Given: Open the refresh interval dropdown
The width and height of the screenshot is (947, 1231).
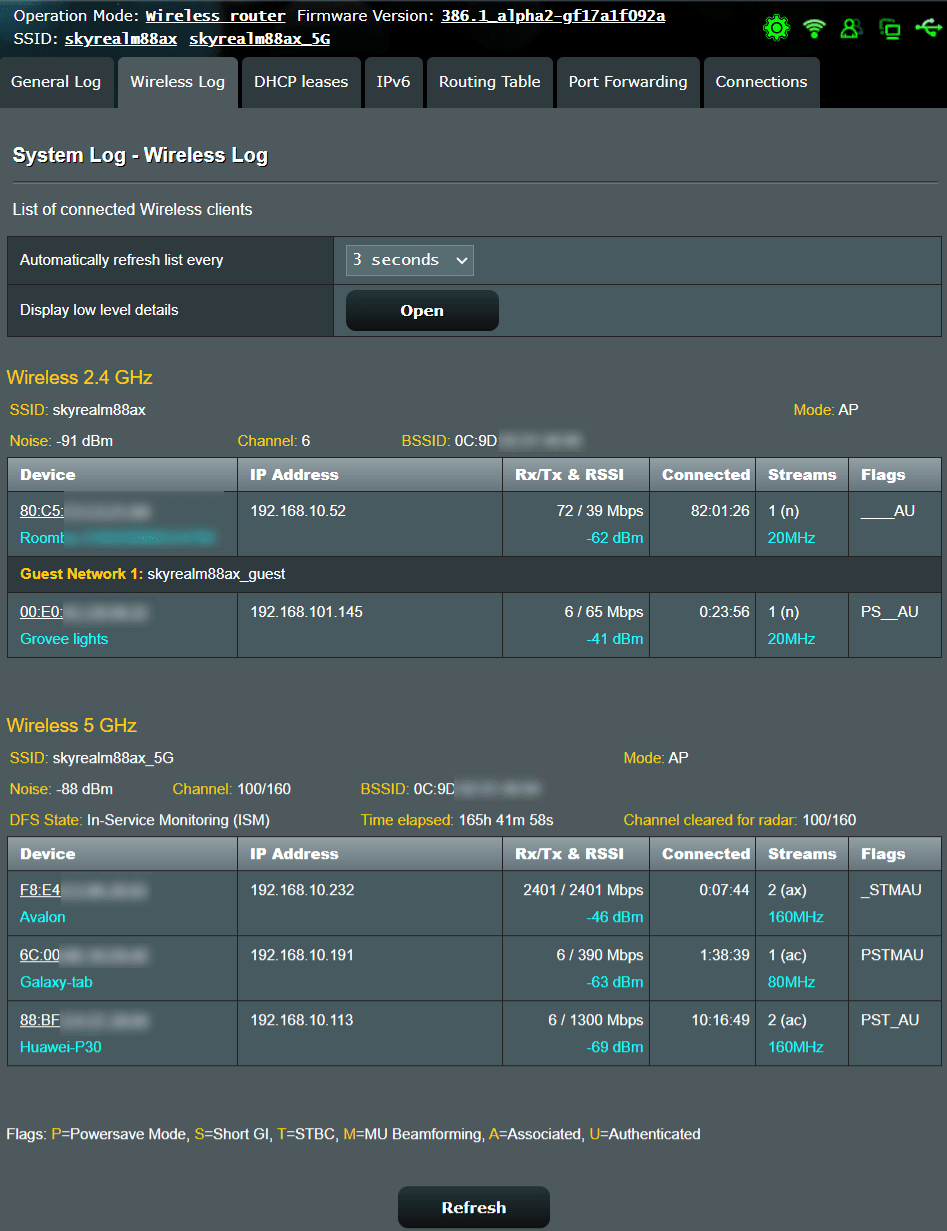Looking at the screenshot, I should 409,259.
